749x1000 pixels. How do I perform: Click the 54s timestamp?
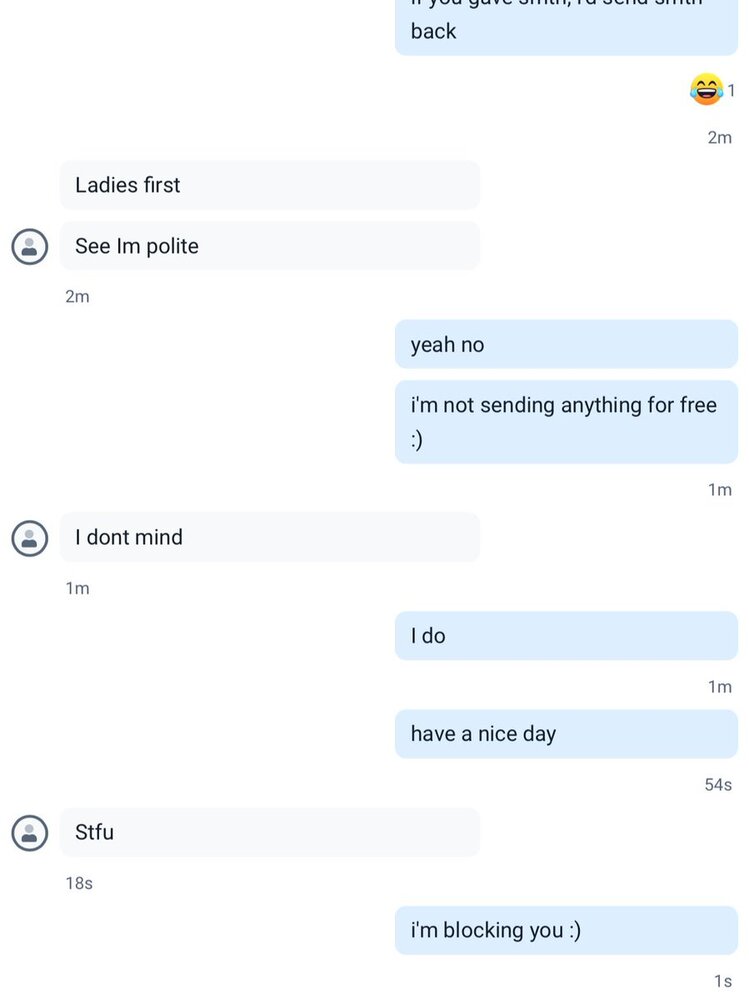[x=718, y=785]
